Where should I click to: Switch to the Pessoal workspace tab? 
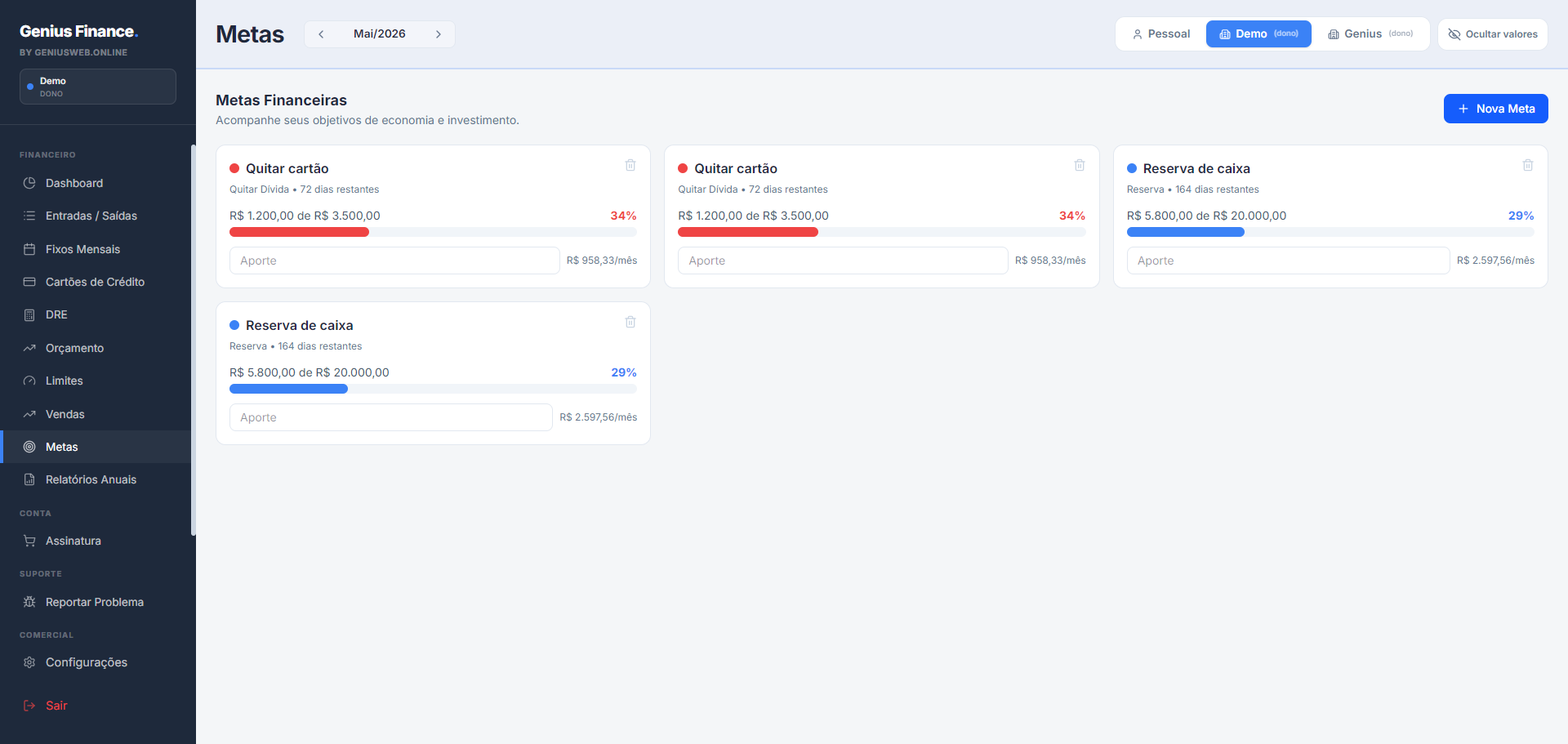[x=1161, y=34]
